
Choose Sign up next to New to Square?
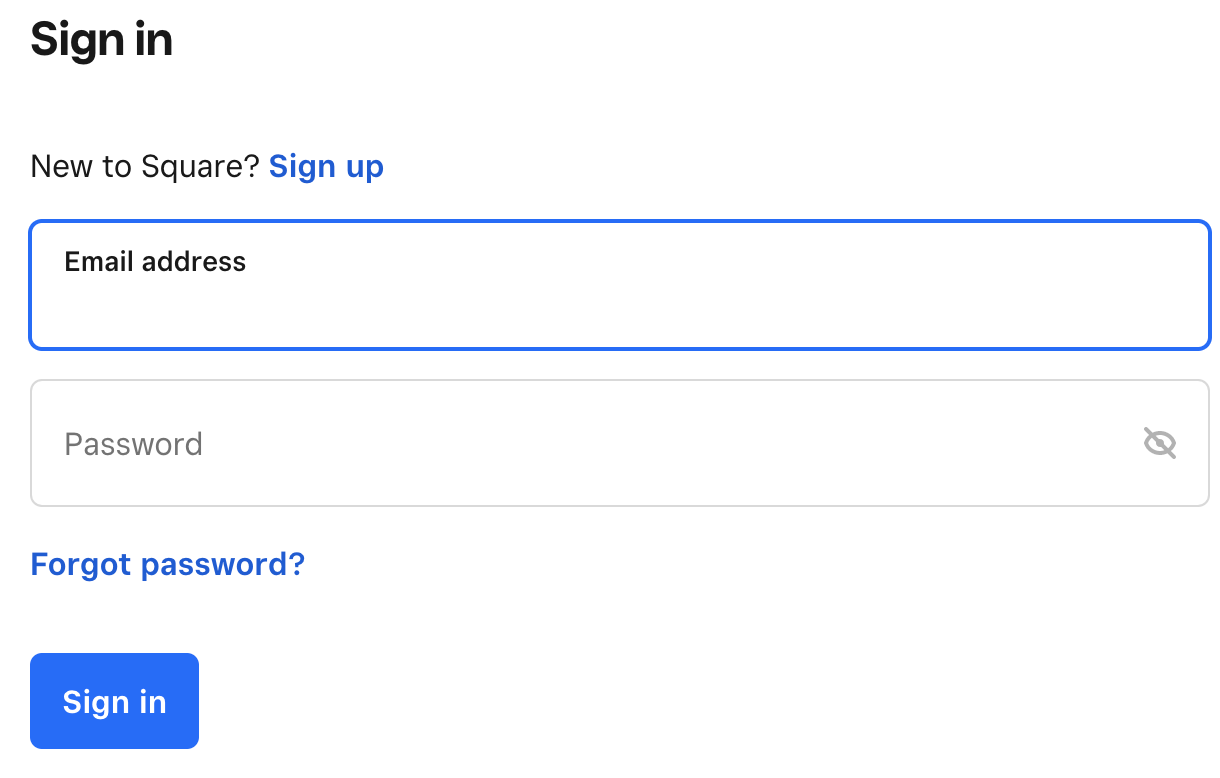[326, 166]
